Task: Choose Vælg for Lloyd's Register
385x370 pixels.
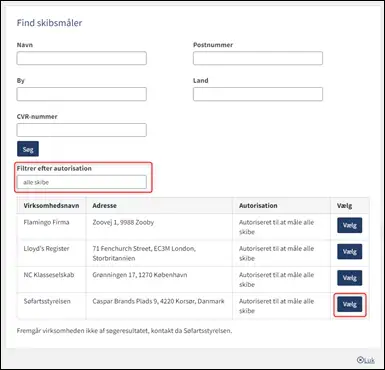Action: pos(350,252)
